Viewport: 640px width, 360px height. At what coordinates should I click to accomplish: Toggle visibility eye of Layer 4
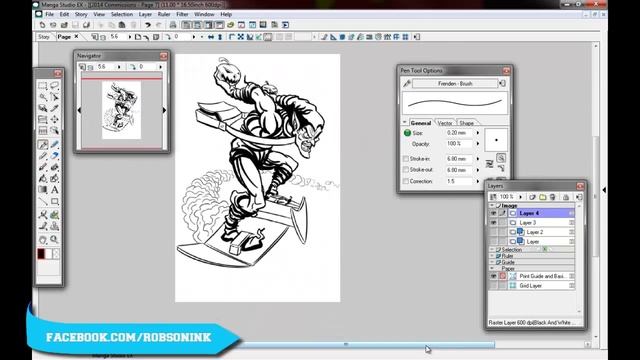pyautogui.click(x=493, y=213)
